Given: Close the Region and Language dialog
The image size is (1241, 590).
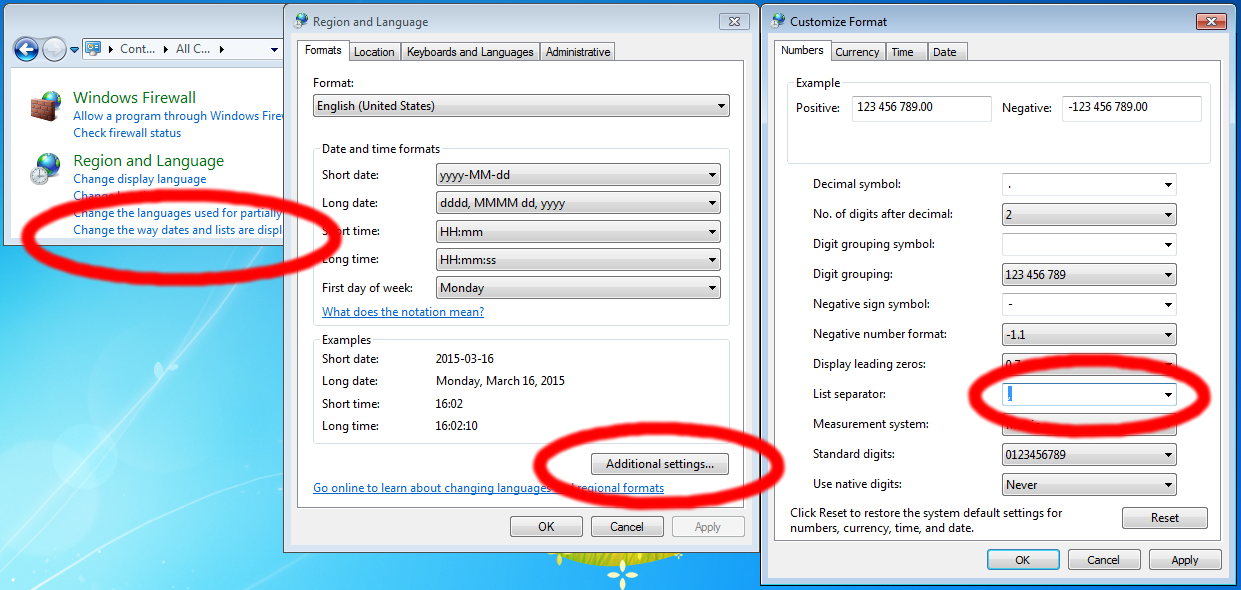Looking at the screenshot, I should click(733, 21).
